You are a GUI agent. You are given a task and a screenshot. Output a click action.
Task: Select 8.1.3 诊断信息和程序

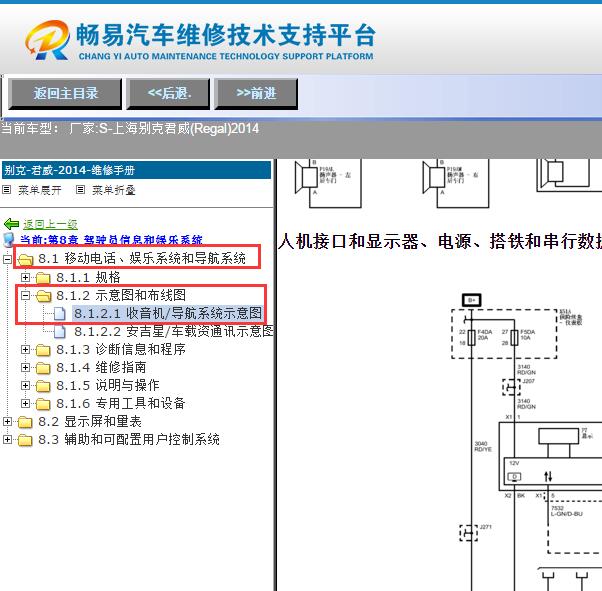point(121,349)
